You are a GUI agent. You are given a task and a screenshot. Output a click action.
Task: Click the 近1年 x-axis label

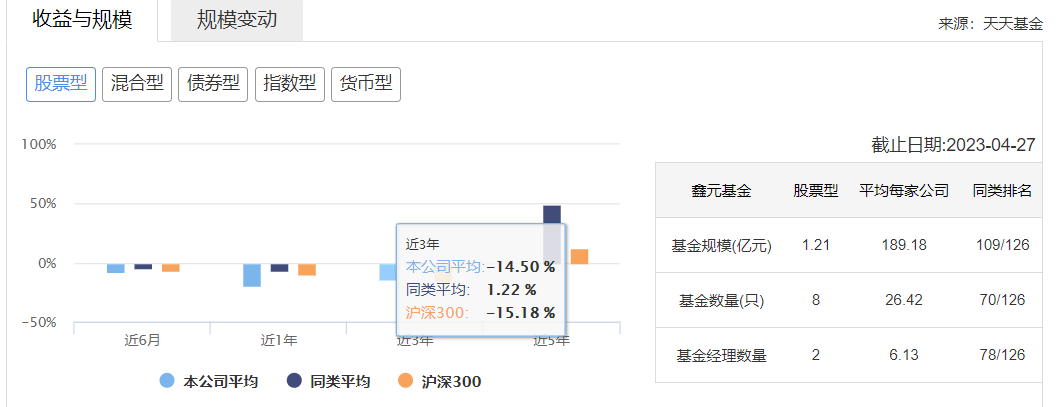[279, 340]
